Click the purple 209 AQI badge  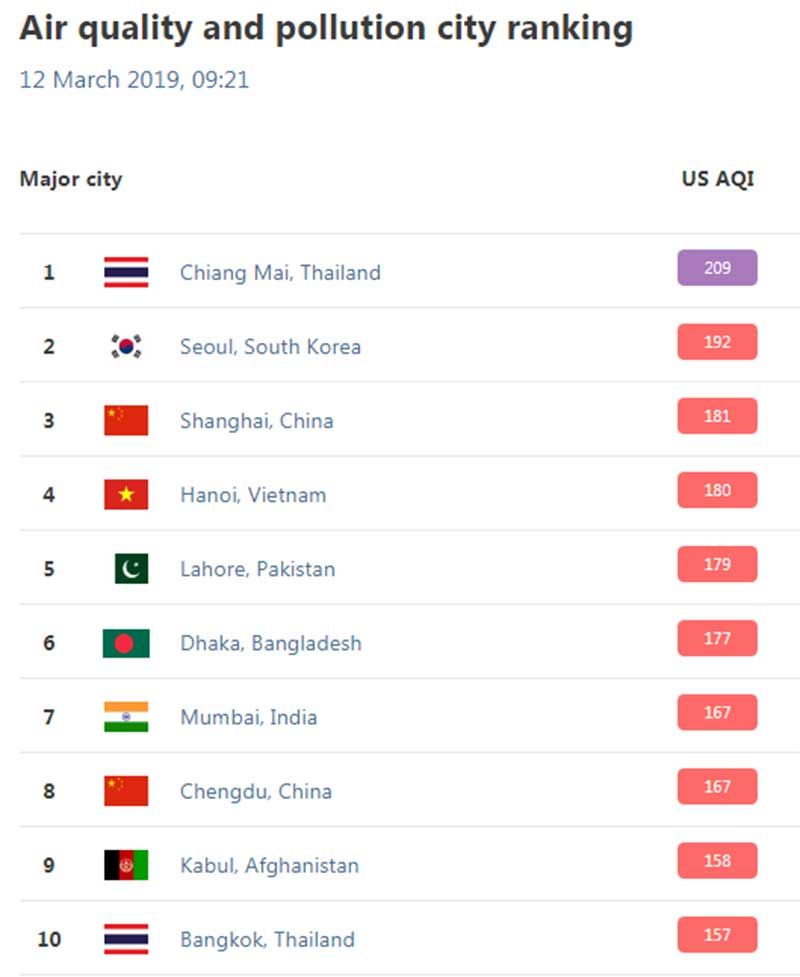[x=717, y=268]
